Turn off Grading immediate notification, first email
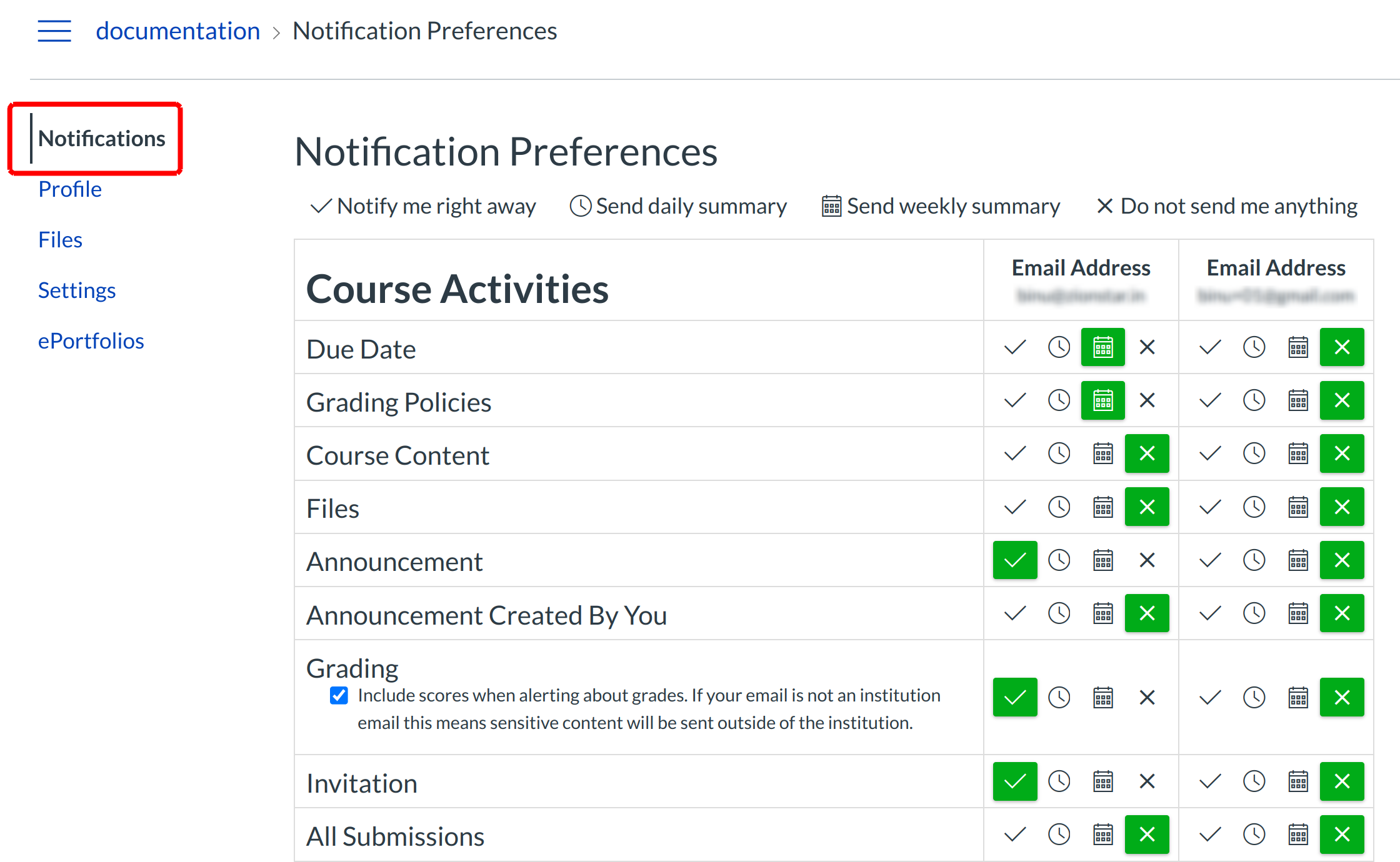 tap(1015, 697)
